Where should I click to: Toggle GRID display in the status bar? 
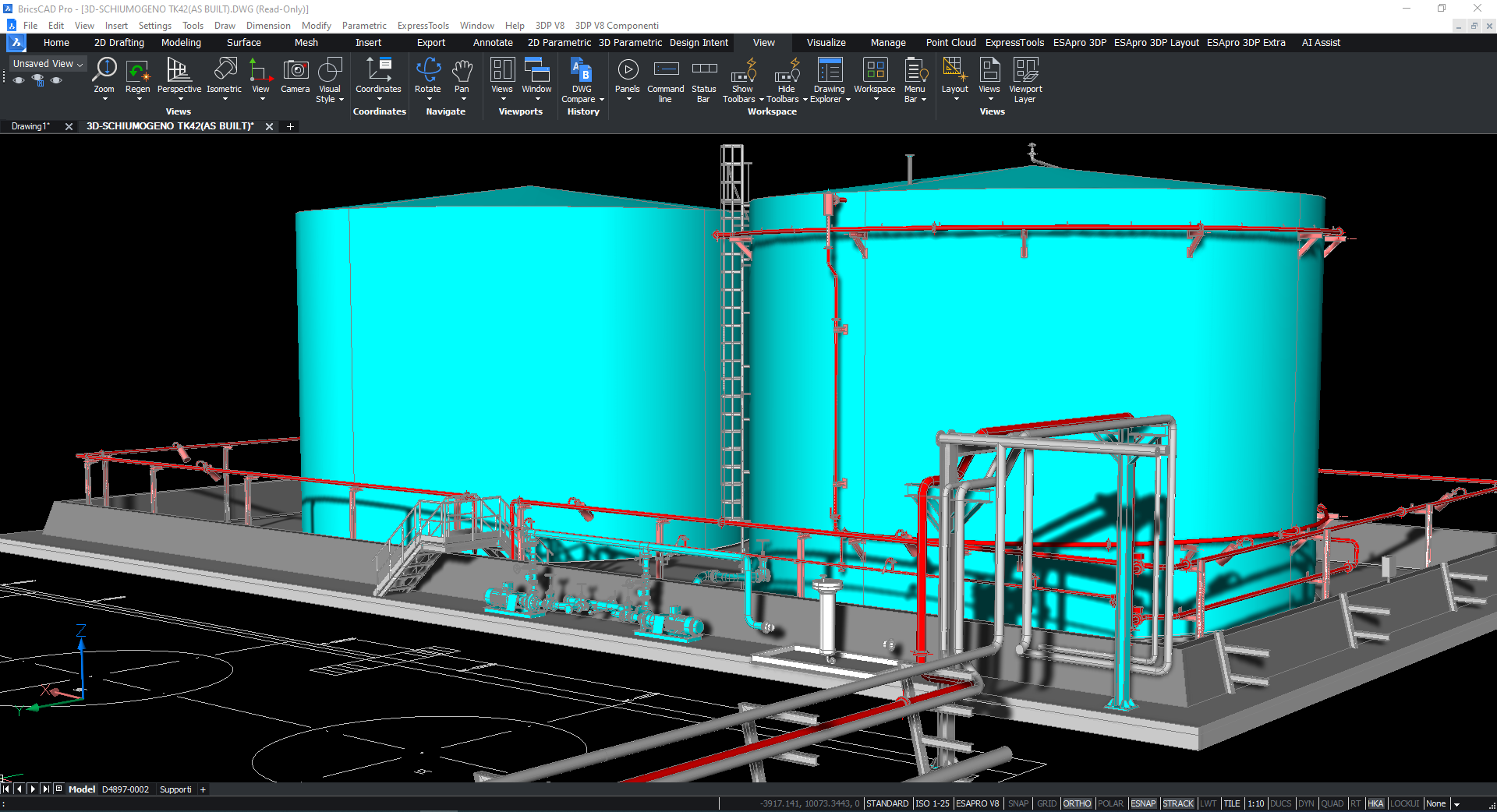pos(1046,803)
